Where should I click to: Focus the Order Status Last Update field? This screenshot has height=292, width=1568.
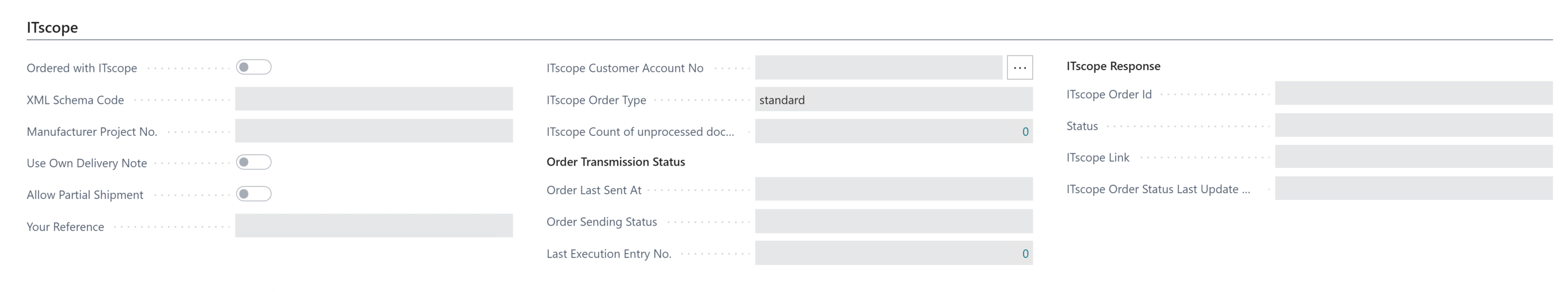click(1413, 189)
